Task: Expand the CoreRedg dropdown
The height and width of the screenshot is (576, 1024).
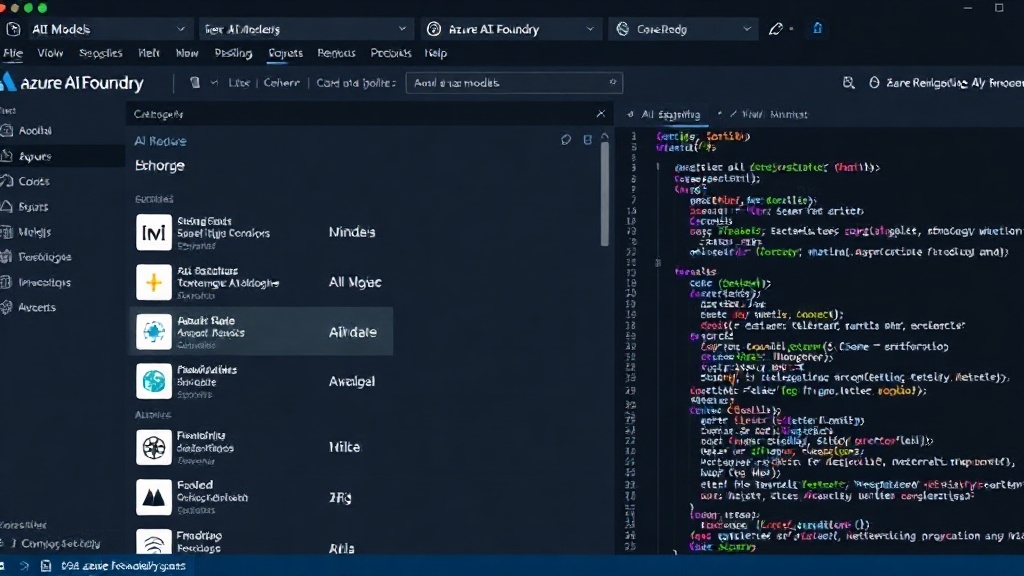Action: click(x=683, y=29)
